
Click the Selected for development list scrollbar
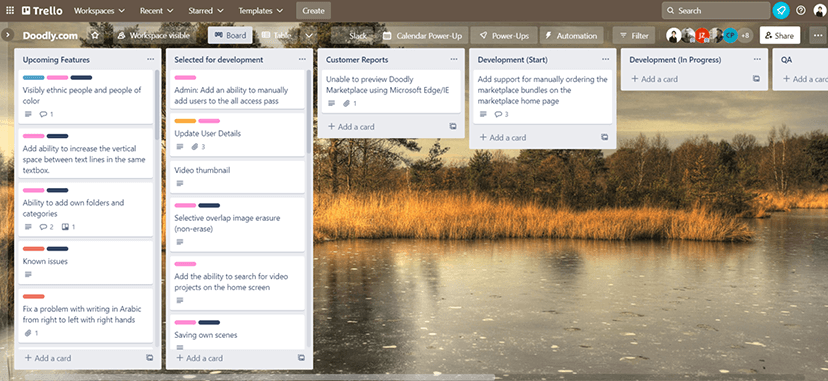308,111
